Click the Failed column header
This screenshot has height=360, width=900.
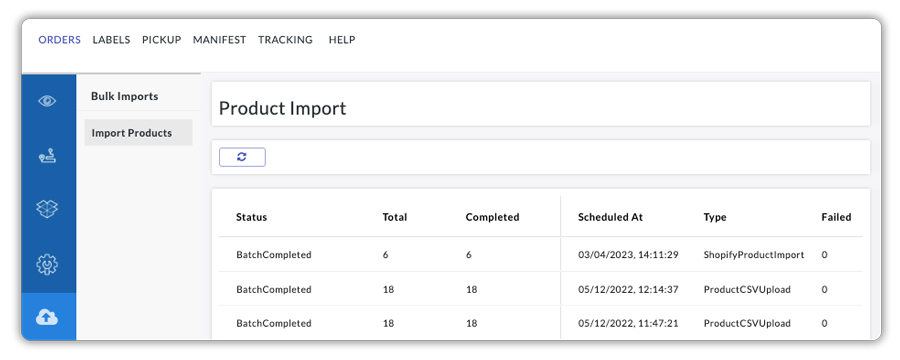pyautogui.click(x=836, y=217)
